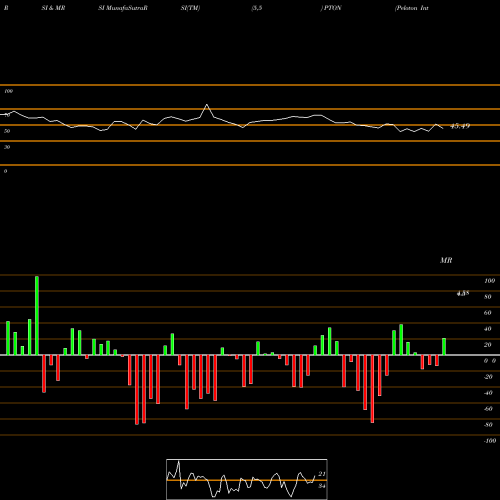500x500 pixels.
Task: Click the histogram axis label 100
Action: (x=490, y=281)
